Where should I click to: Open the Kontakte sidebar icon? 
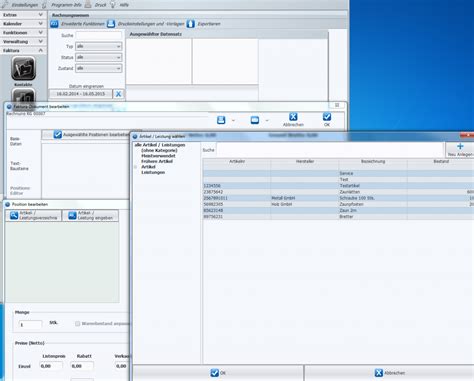(x=23, y=69)
